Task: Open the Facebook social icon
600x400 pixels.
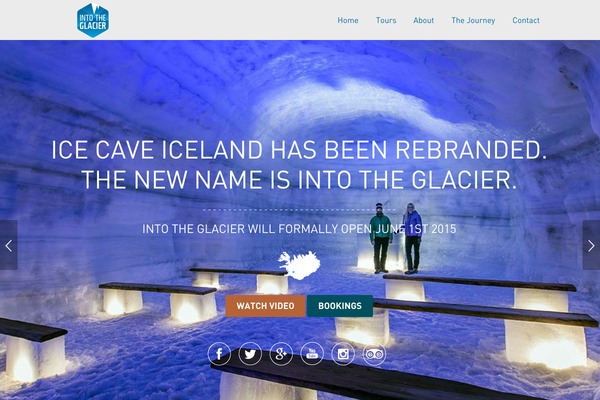Action: (x=219, y=354)
